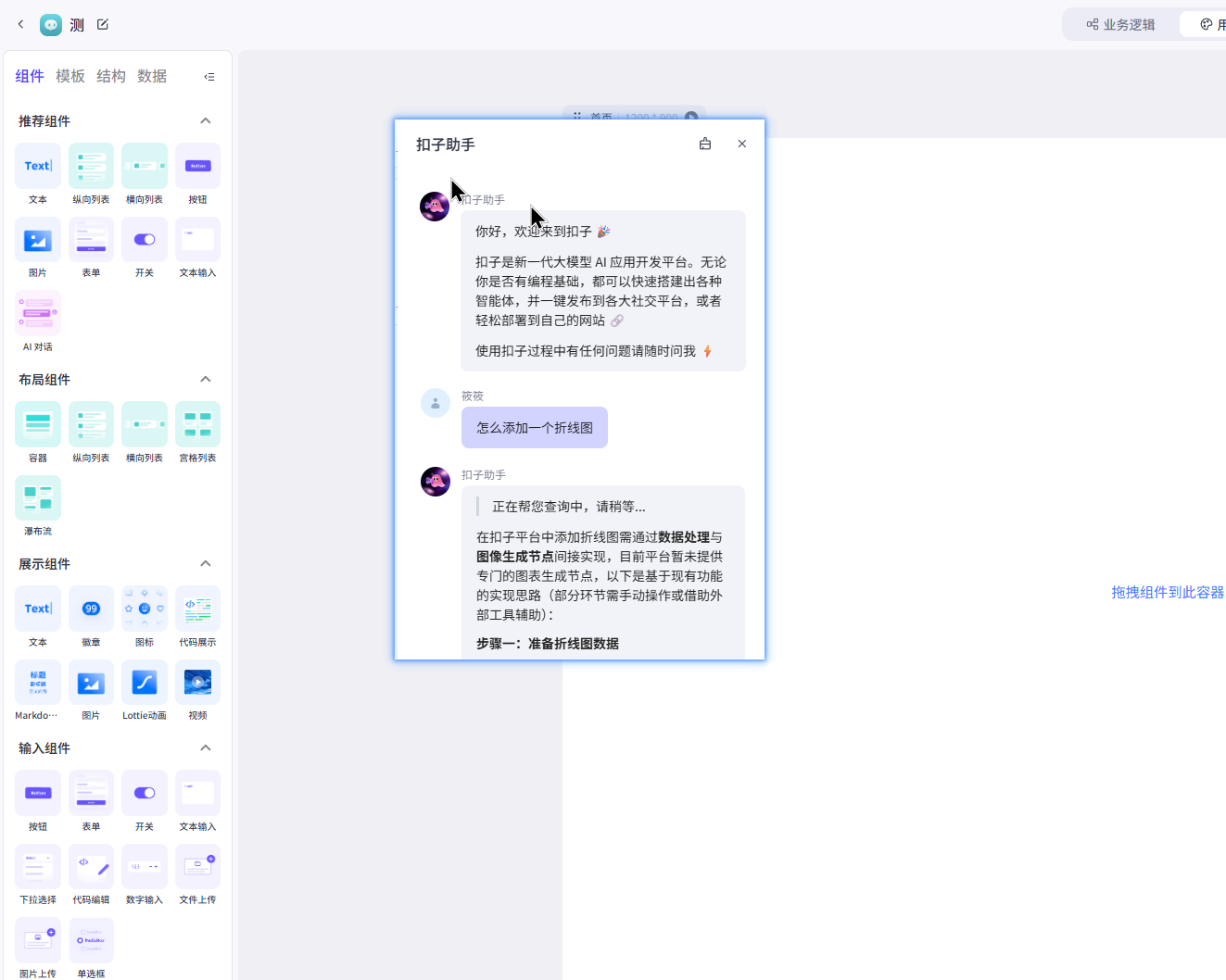Viewport: 1226px width, 980px height.
Task: Select 按钮 component in 推荐组件
Action: [197, 174]
